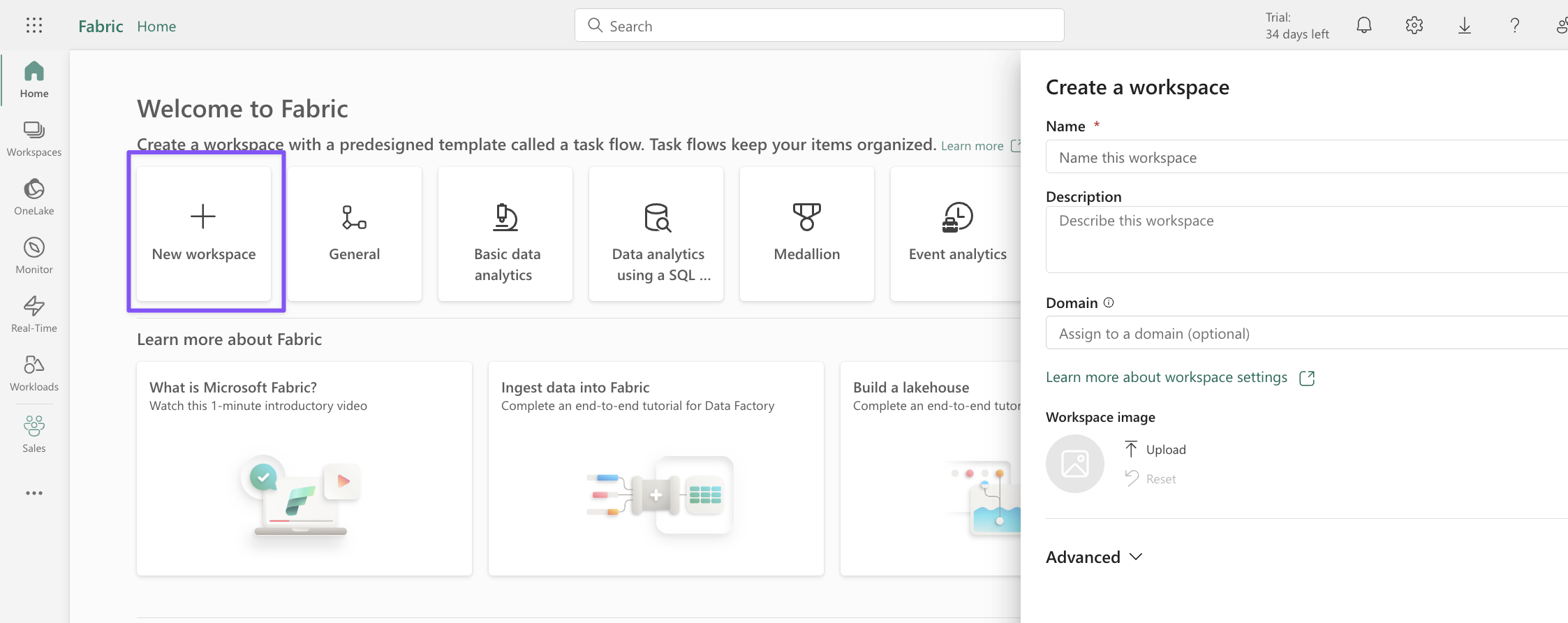The width and height of the screenshot is (1568, 623).
Task: Open the settings gear in header
Action: [x=1414, y=26]
